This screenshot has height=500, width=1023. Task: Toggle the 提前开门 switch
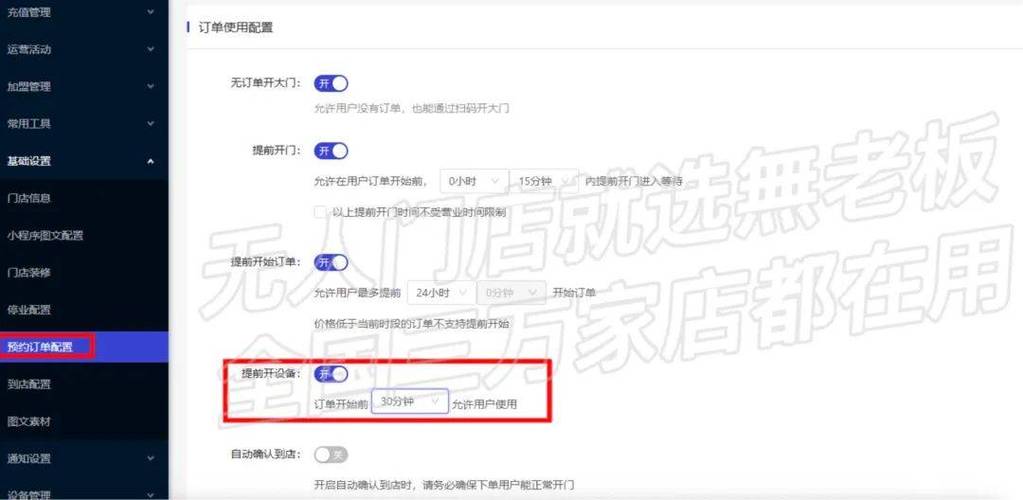331,151
